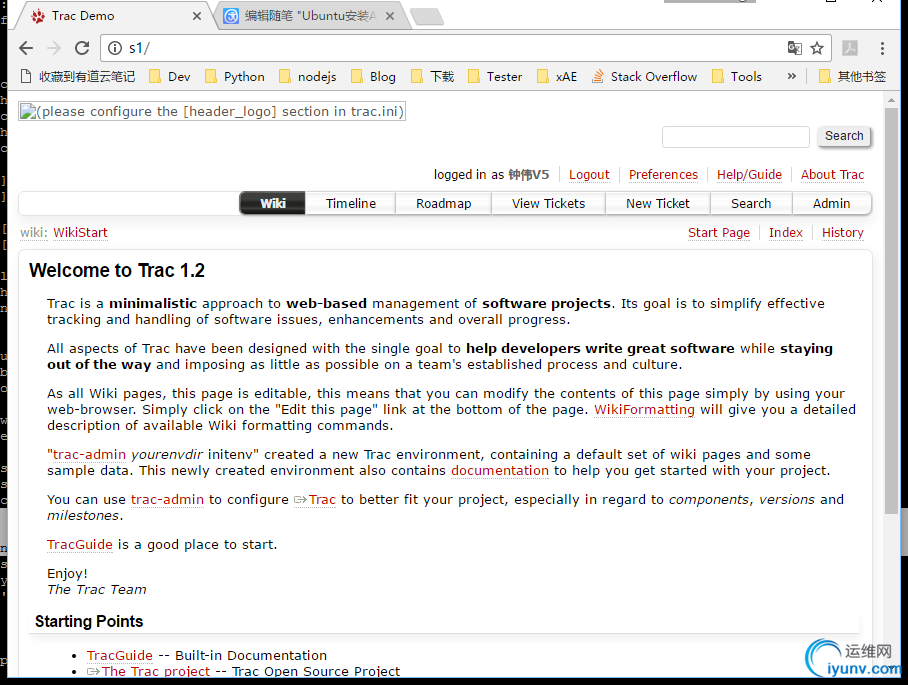Open the View Tickets navigation tab

[x=548, y=203]
